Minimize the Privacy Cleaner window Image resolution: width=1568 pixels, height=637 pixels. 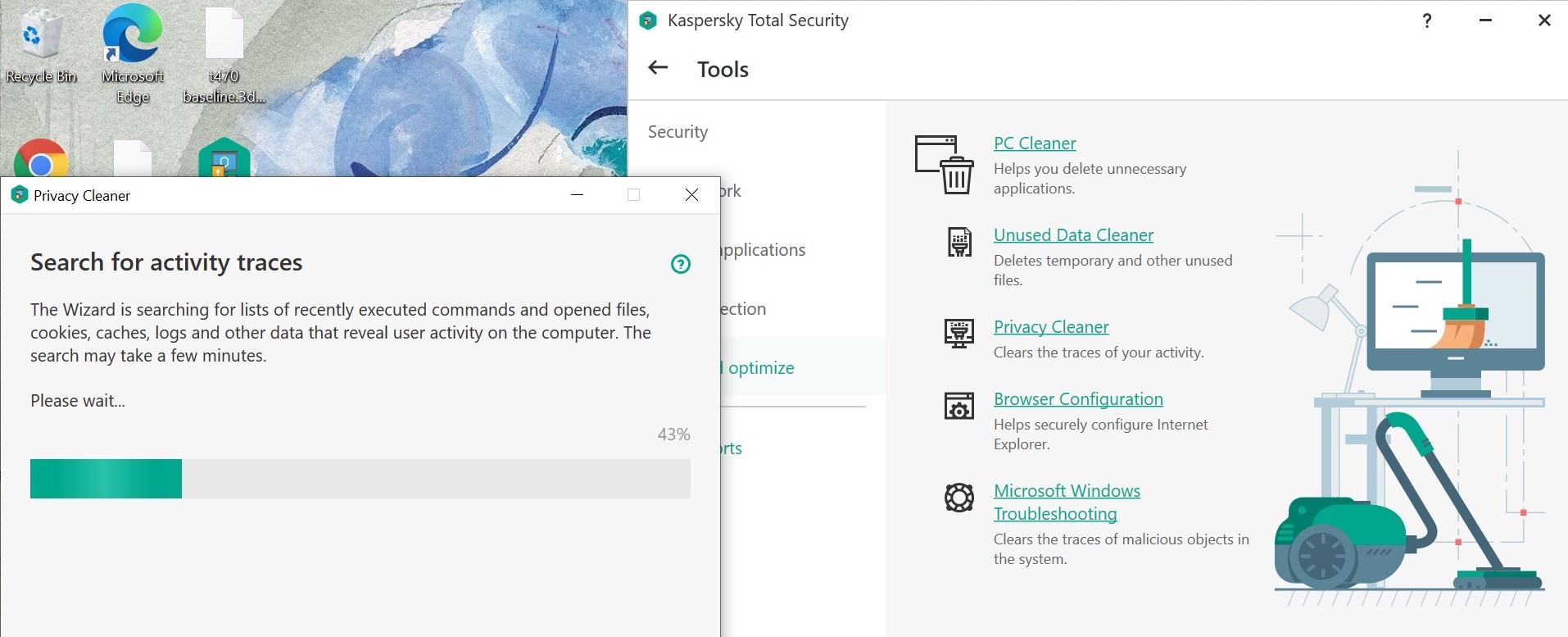tap(577, 195)
